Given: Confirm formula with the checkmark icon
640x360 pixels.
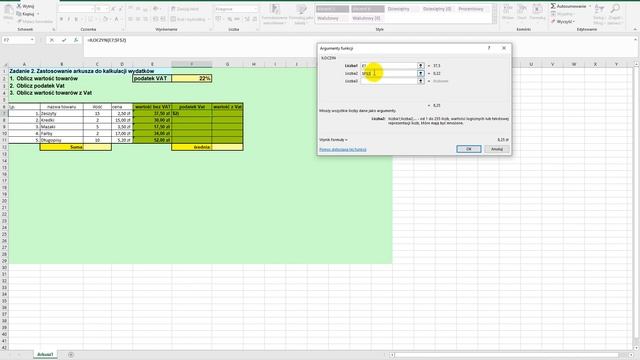Looking at the screenshot, I should (x=64, y=40).
